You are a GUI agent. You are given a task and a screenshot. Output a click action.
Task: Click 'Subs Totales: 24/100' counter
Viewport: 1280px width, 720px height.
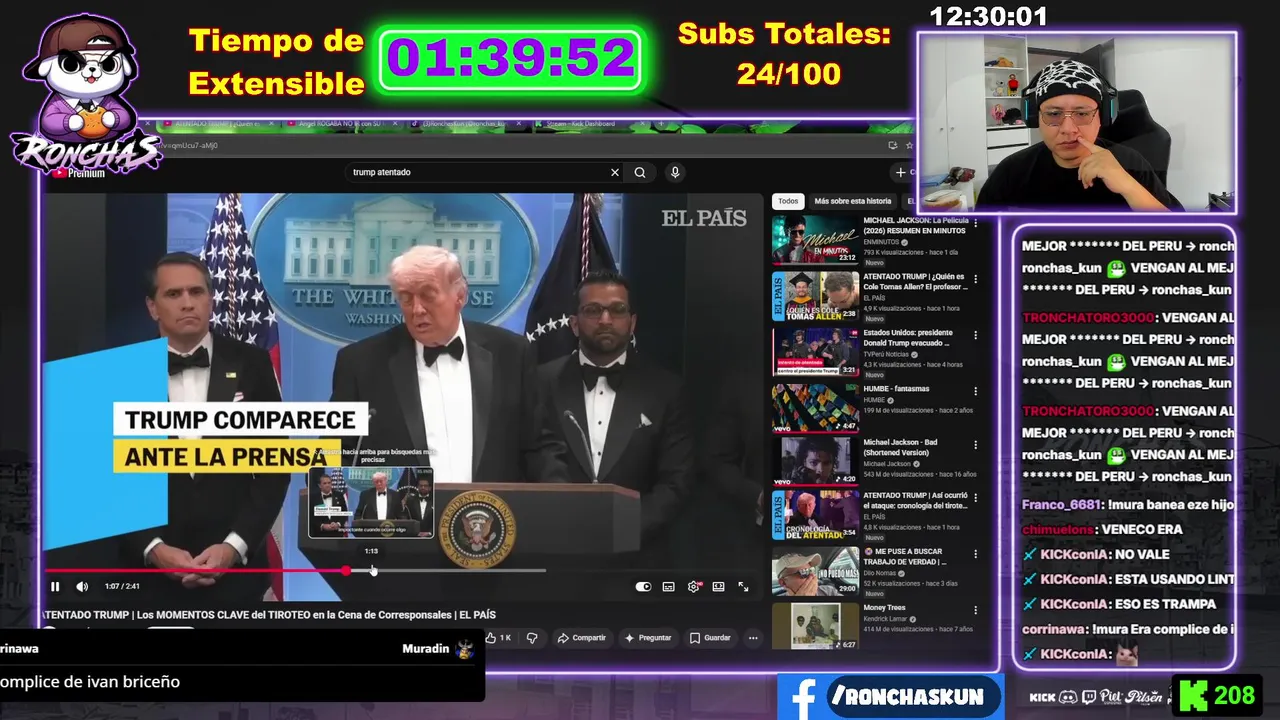click(x=785, y=54)
